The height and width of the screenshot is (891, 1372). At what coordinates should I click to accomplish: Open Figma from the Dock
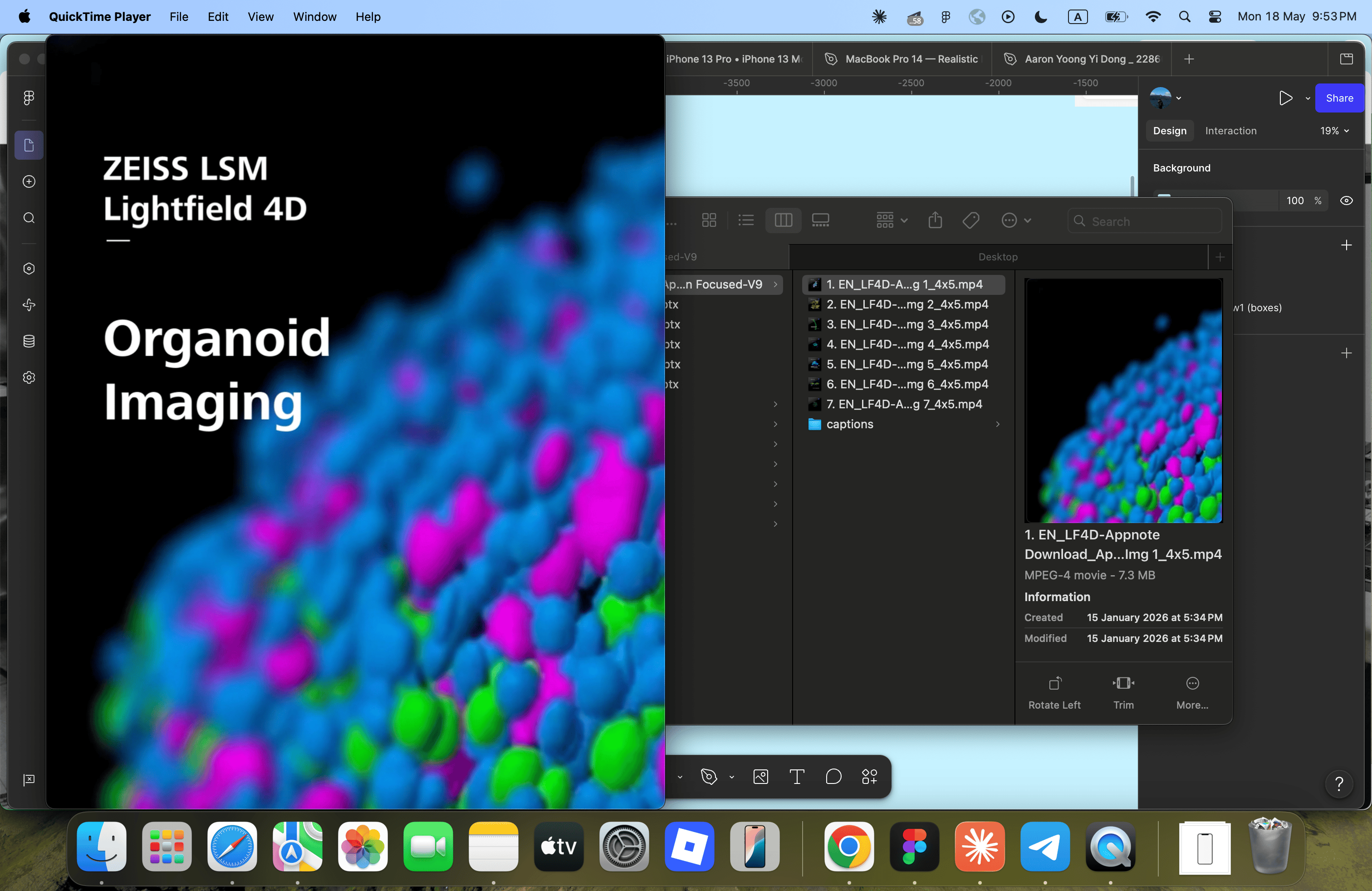914,847
